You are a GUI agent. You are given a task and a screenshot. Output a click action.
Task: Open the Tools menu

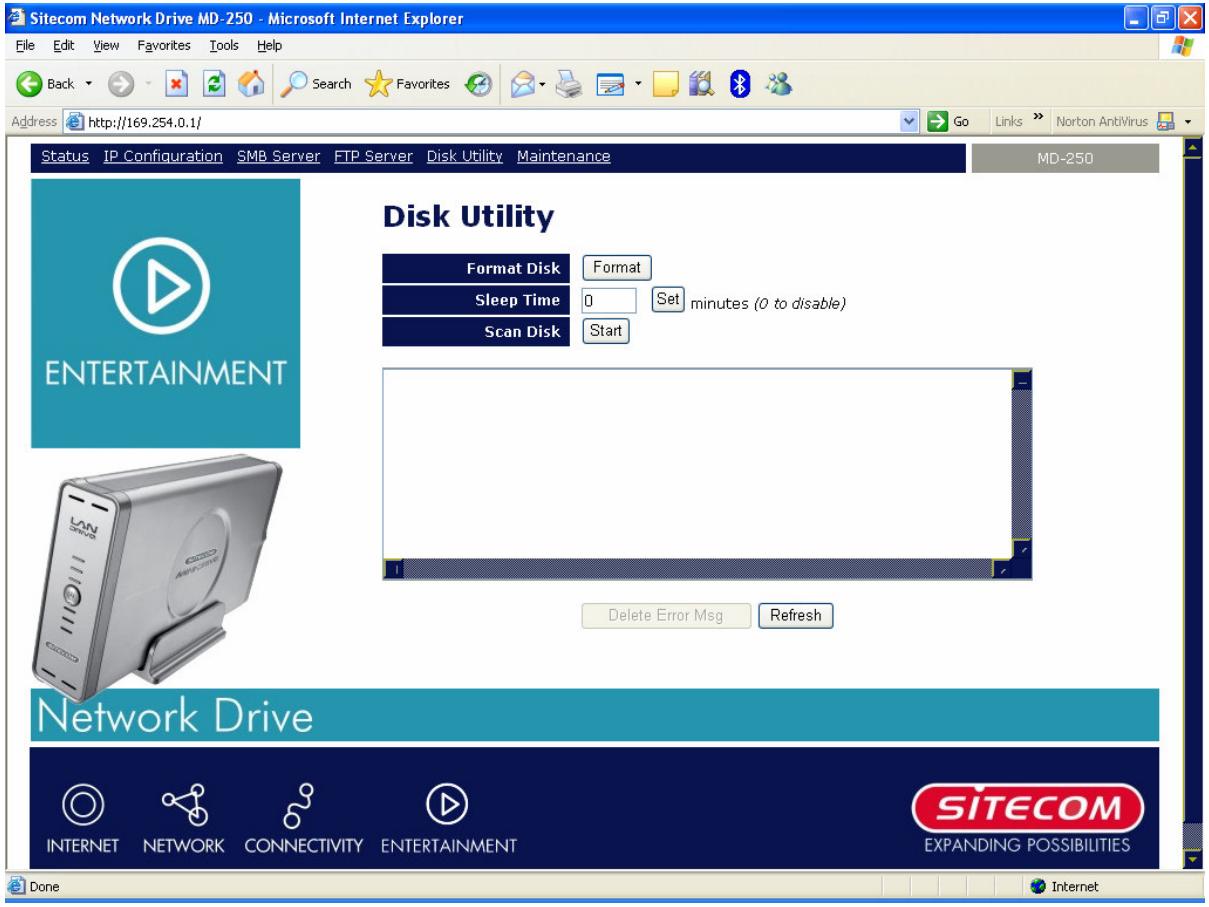pos(224,45)
